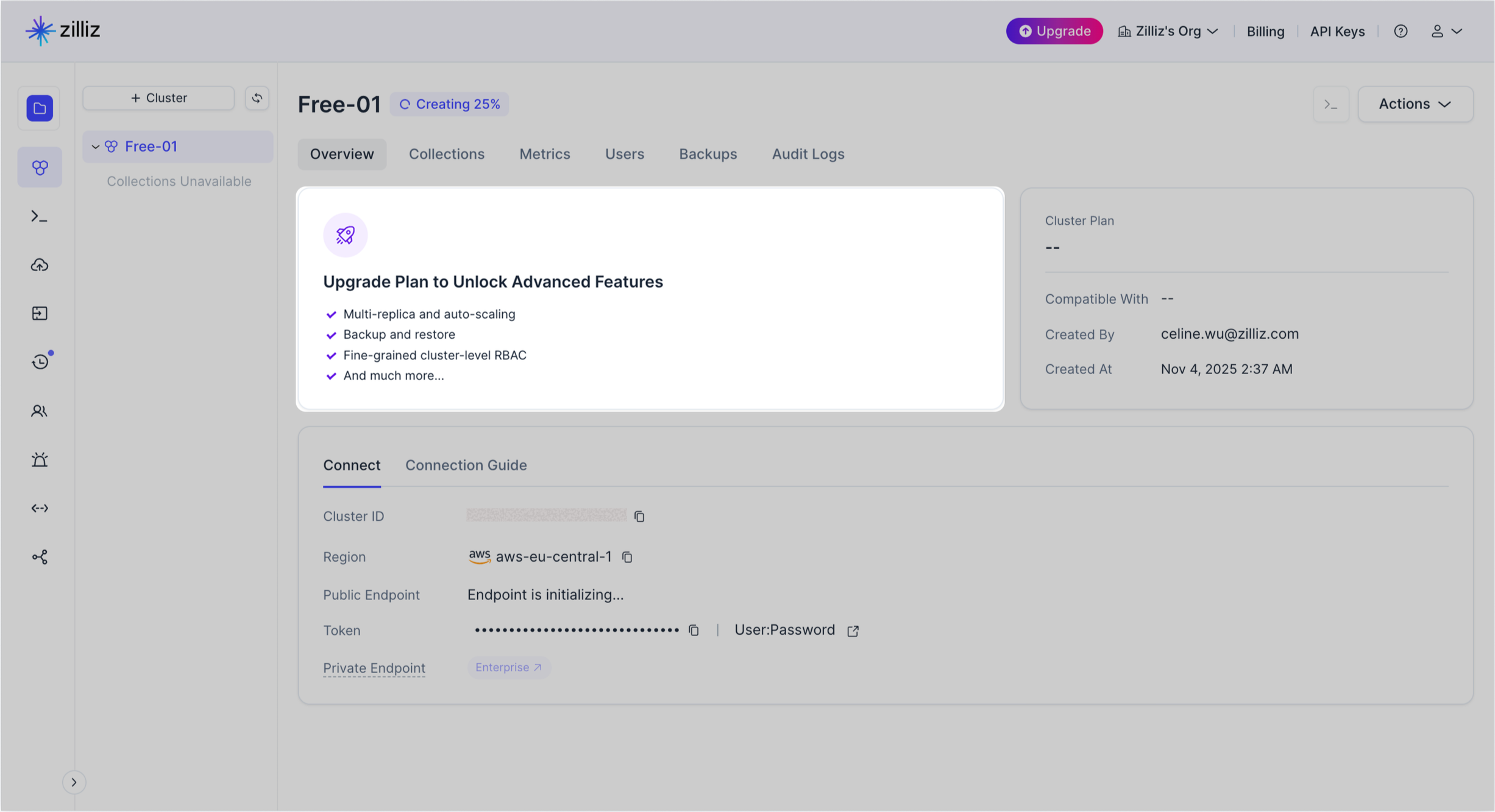Open the users group sidebar icon
This screenshot has width=1495, height=812.
pos(40,411)
